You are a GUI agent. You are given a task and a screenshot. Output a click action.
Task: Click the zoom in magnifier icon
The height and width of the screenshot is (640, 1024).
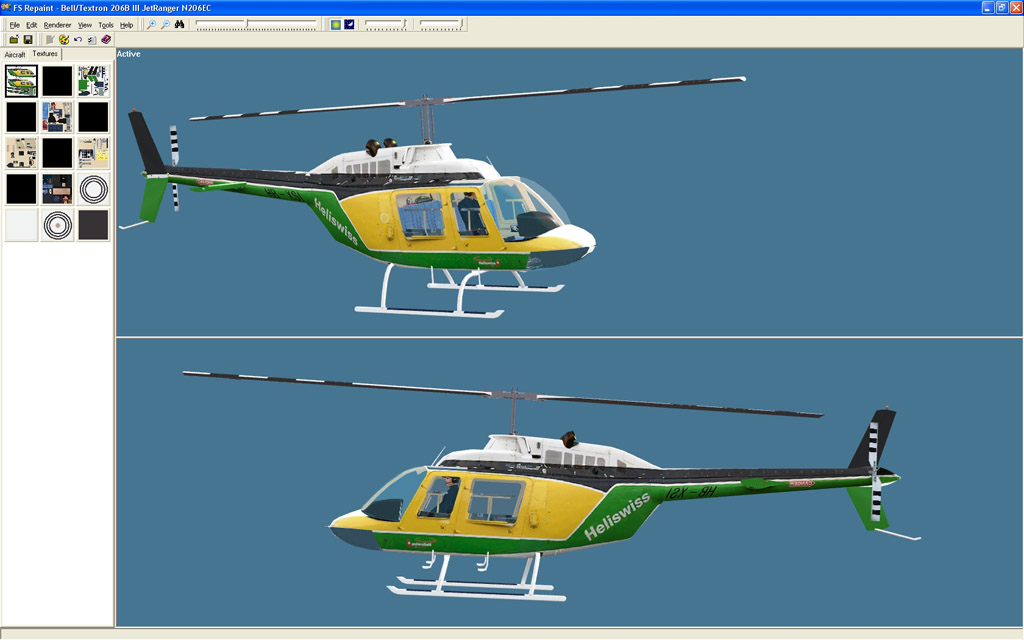pyautogui.click(x=151, y=24)
